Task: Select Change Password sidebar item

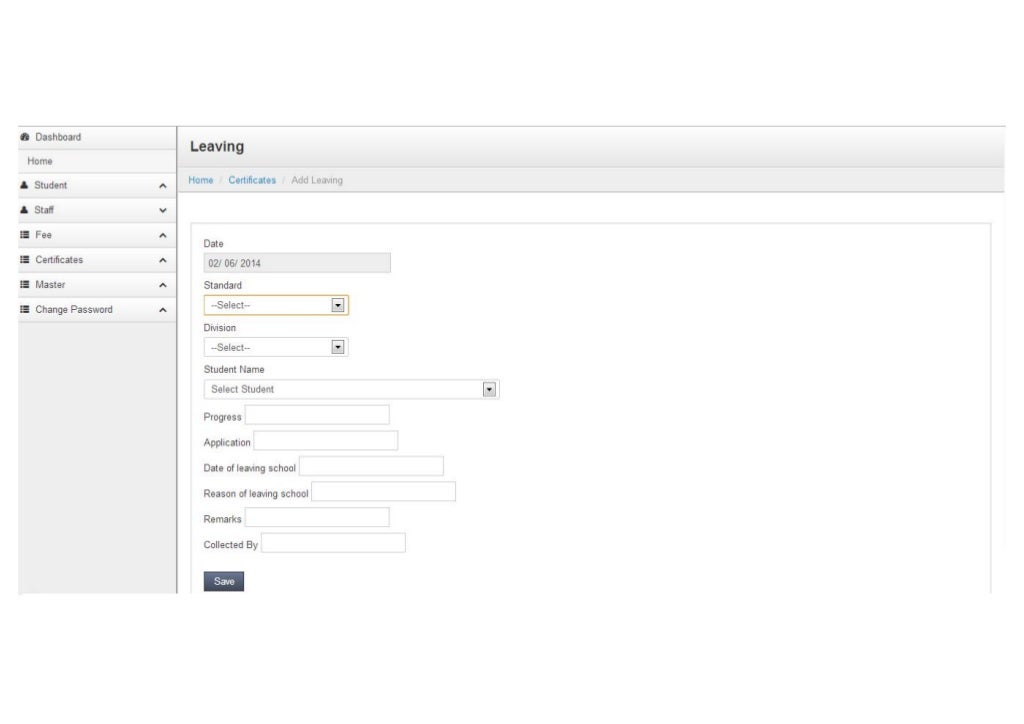Action: [x=97, y=309]
